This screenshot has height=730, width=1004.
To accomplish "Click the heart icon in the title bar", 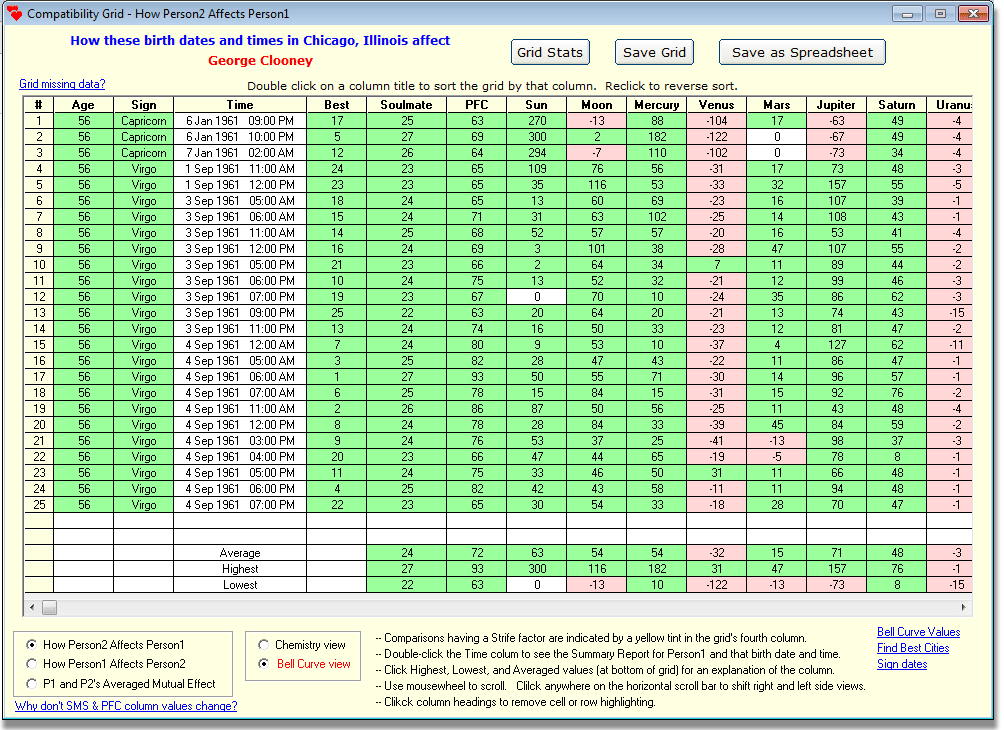I will tap(14, 13).
